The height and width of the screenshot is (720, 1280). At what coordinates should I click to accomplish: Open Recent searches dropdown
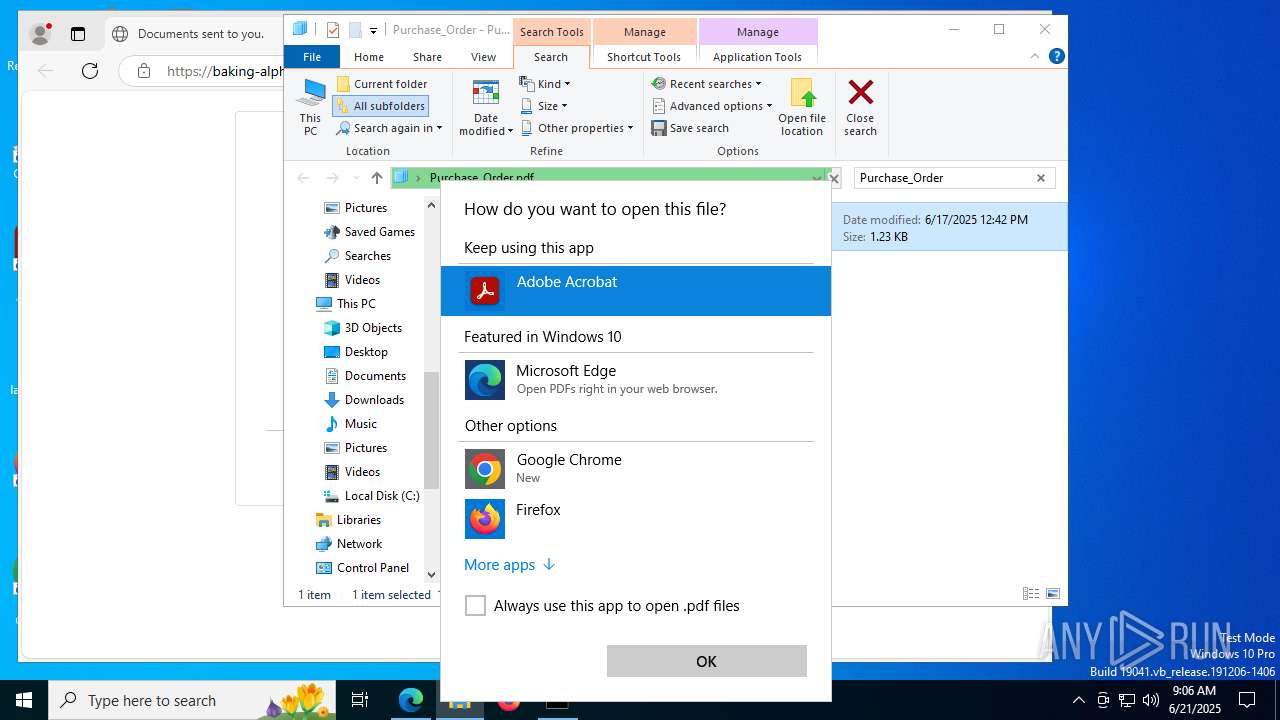[x=706, y=84]
